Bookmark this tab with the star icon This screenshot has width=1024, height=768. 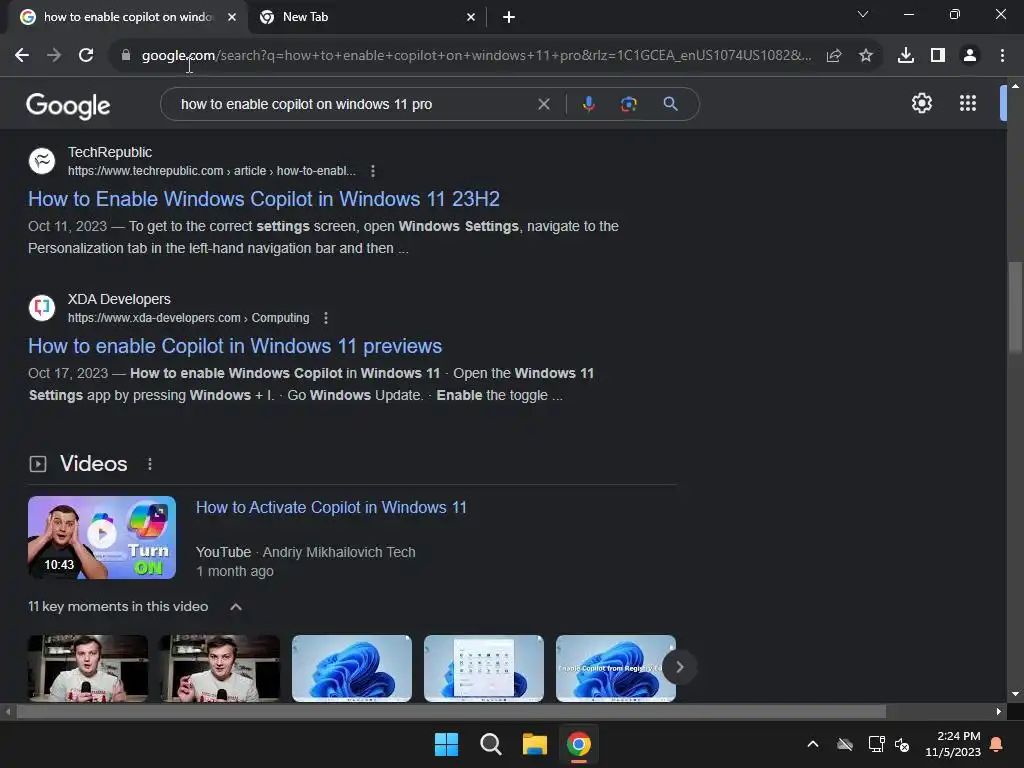click(866, 56)
